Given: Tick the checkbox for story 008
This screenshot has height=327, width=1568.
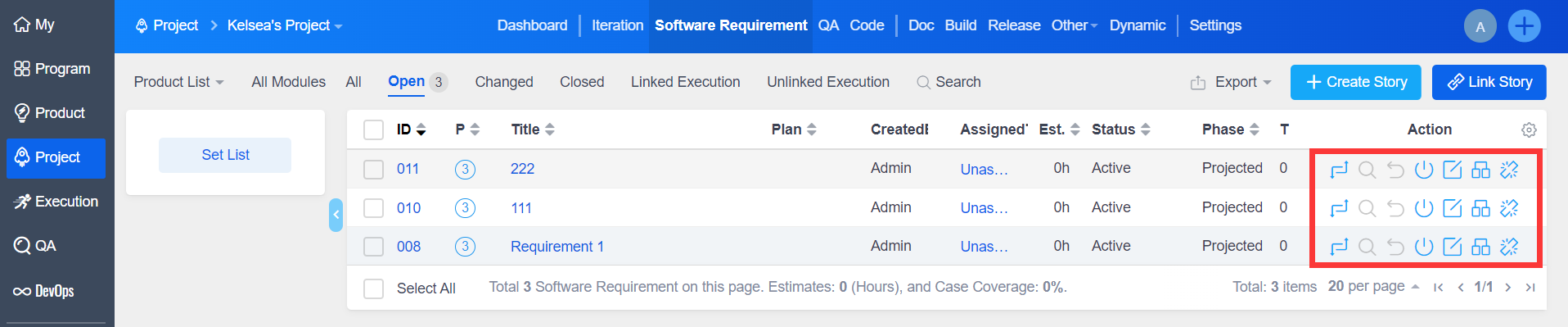Looking at the screenshot, I should (x=373, y=247).
